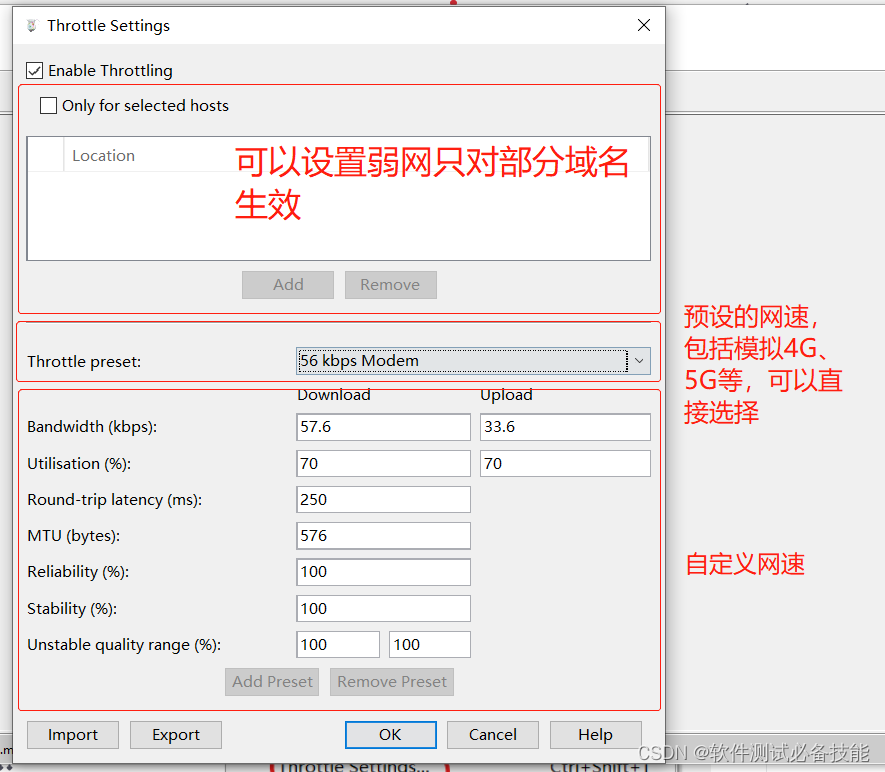Viewport: 885px width, 772px height.
Task: Click the Utilisation (%) label
Action: point(79,464)
